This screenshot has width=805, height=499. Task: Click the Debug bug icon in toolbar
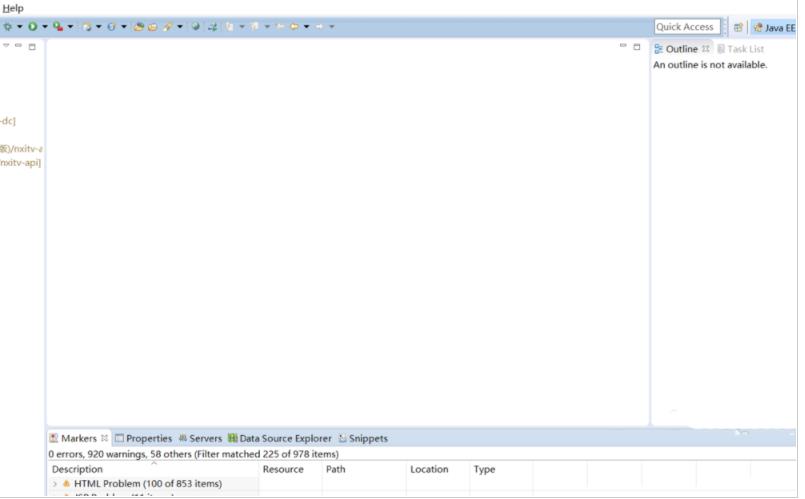pyautogui.click(x=6, y=27)
